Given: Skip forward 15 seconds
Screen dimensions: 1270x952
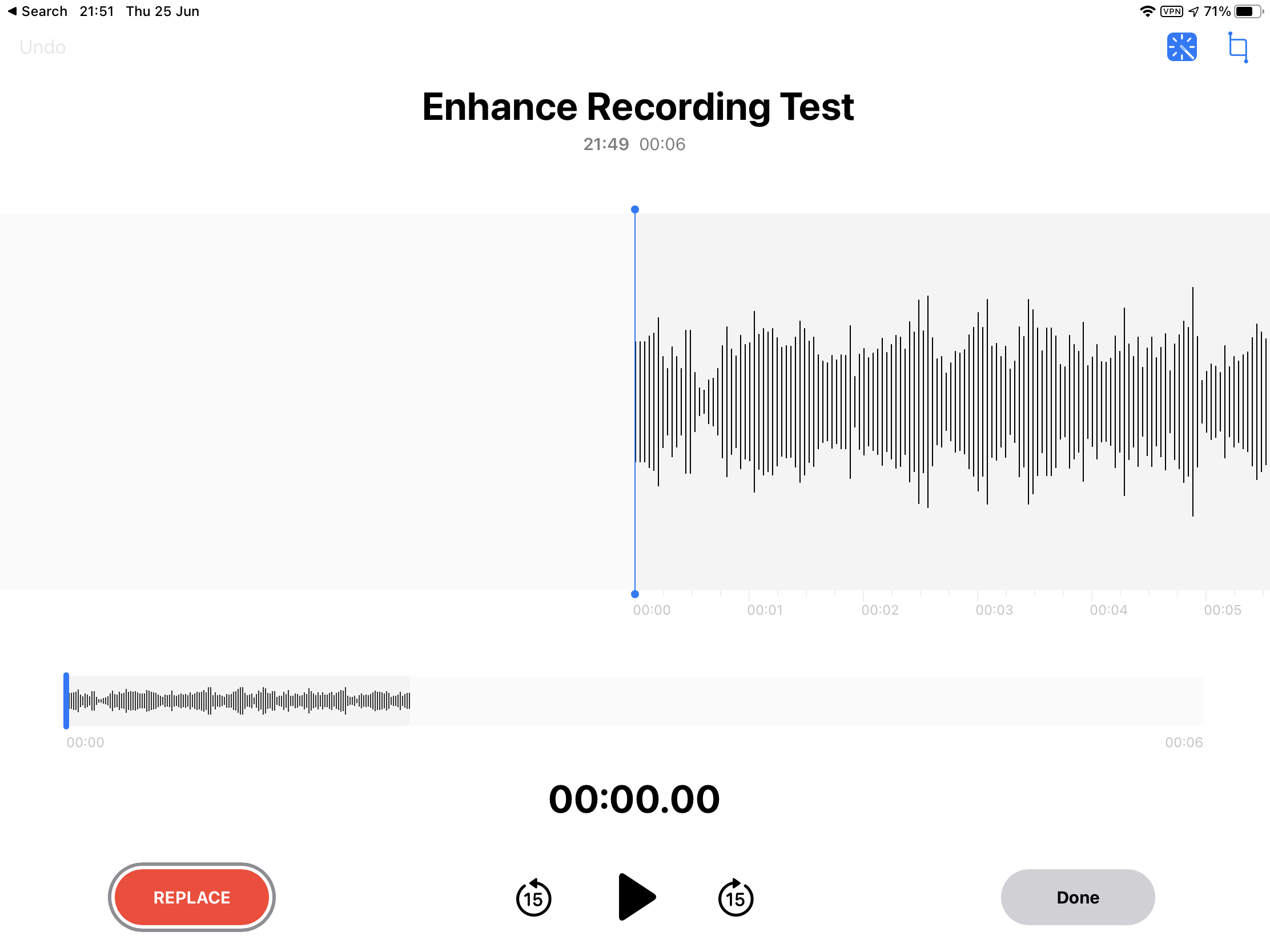Looking at the screenshot, I should coord(736,897).
